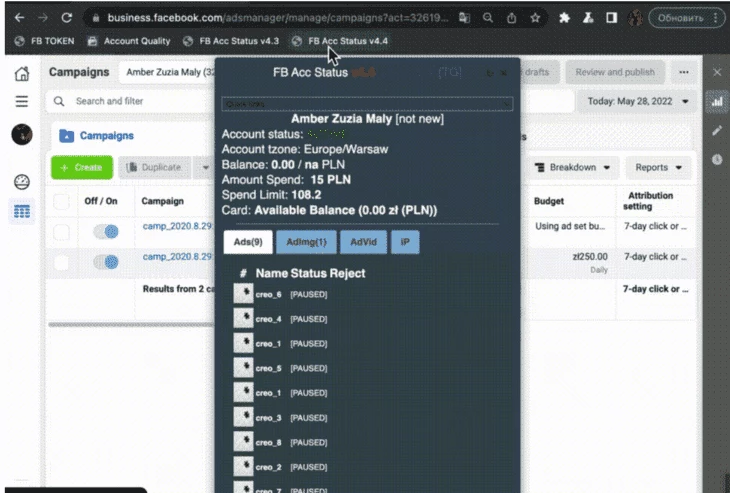Click the edit pencil icon in right sidebar
The height and width of the screenshot is (493, 730).
point(717,130)
